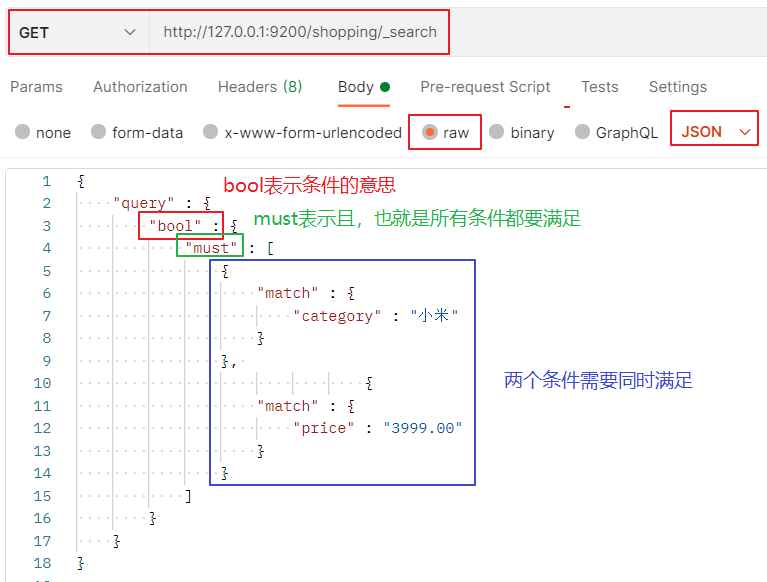Click the "match" key on line 6
Image resolution: width=767 pixels, height=582 pixels.
click(288, 293)
